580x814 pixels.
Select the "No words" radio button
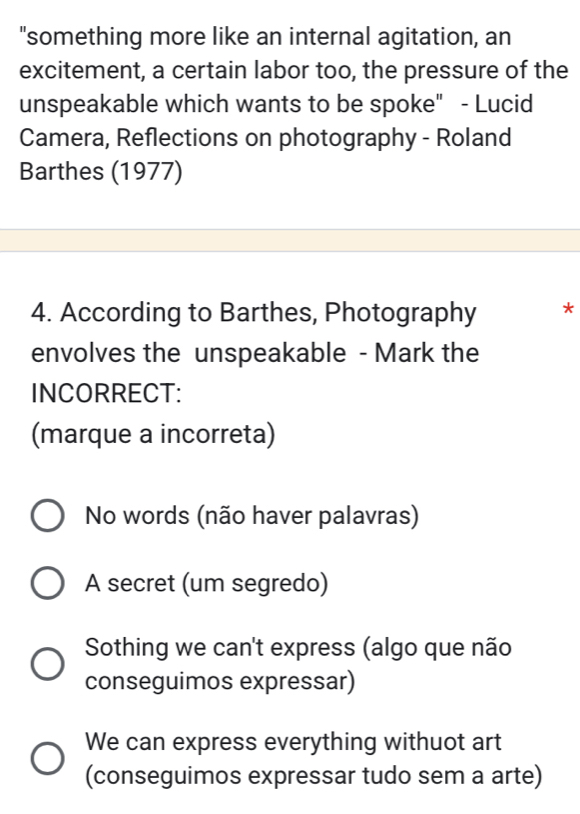(48, 516)
